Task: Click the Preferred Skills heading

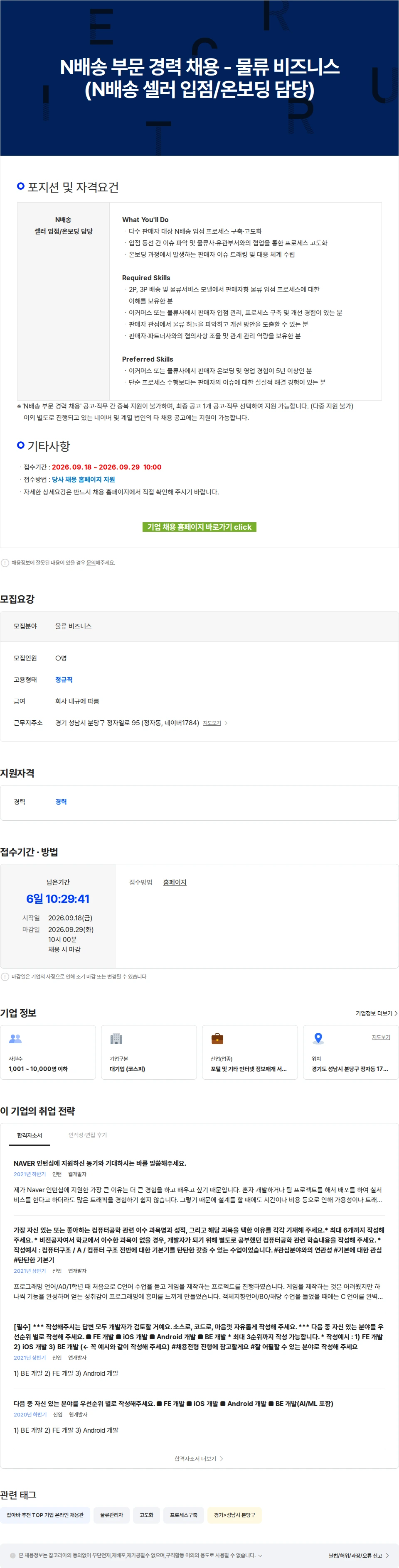Action: 148,359
